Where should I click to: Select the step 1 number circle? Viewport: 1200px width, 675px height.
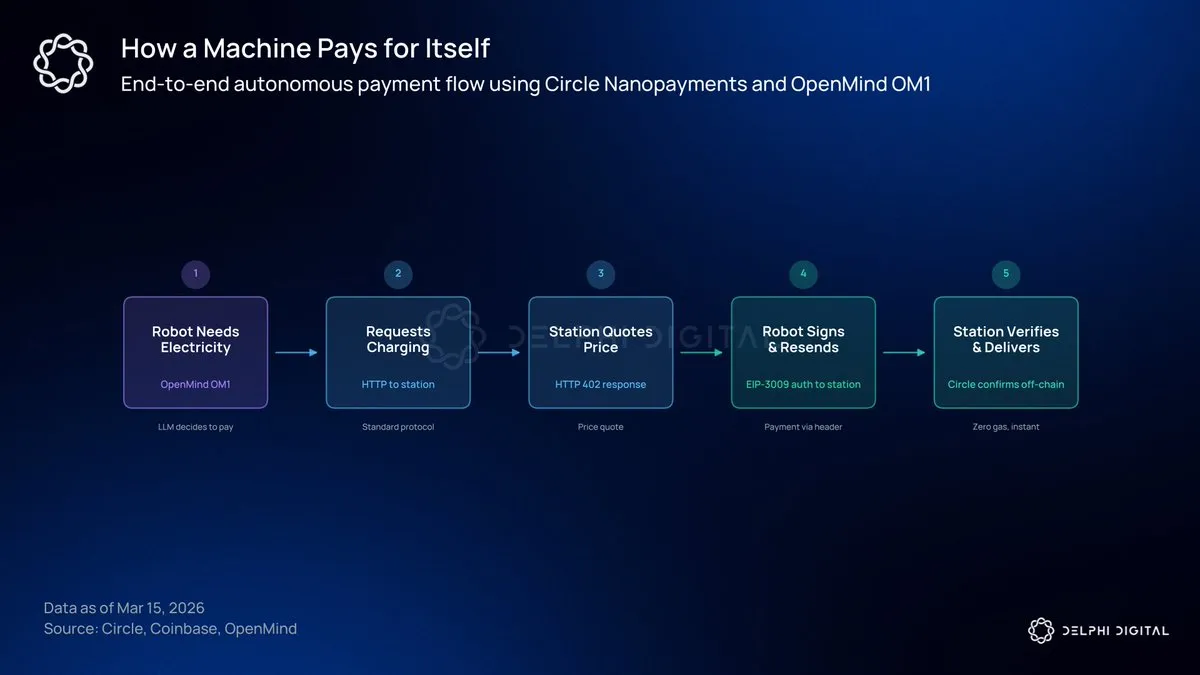(x=196, y=274)
